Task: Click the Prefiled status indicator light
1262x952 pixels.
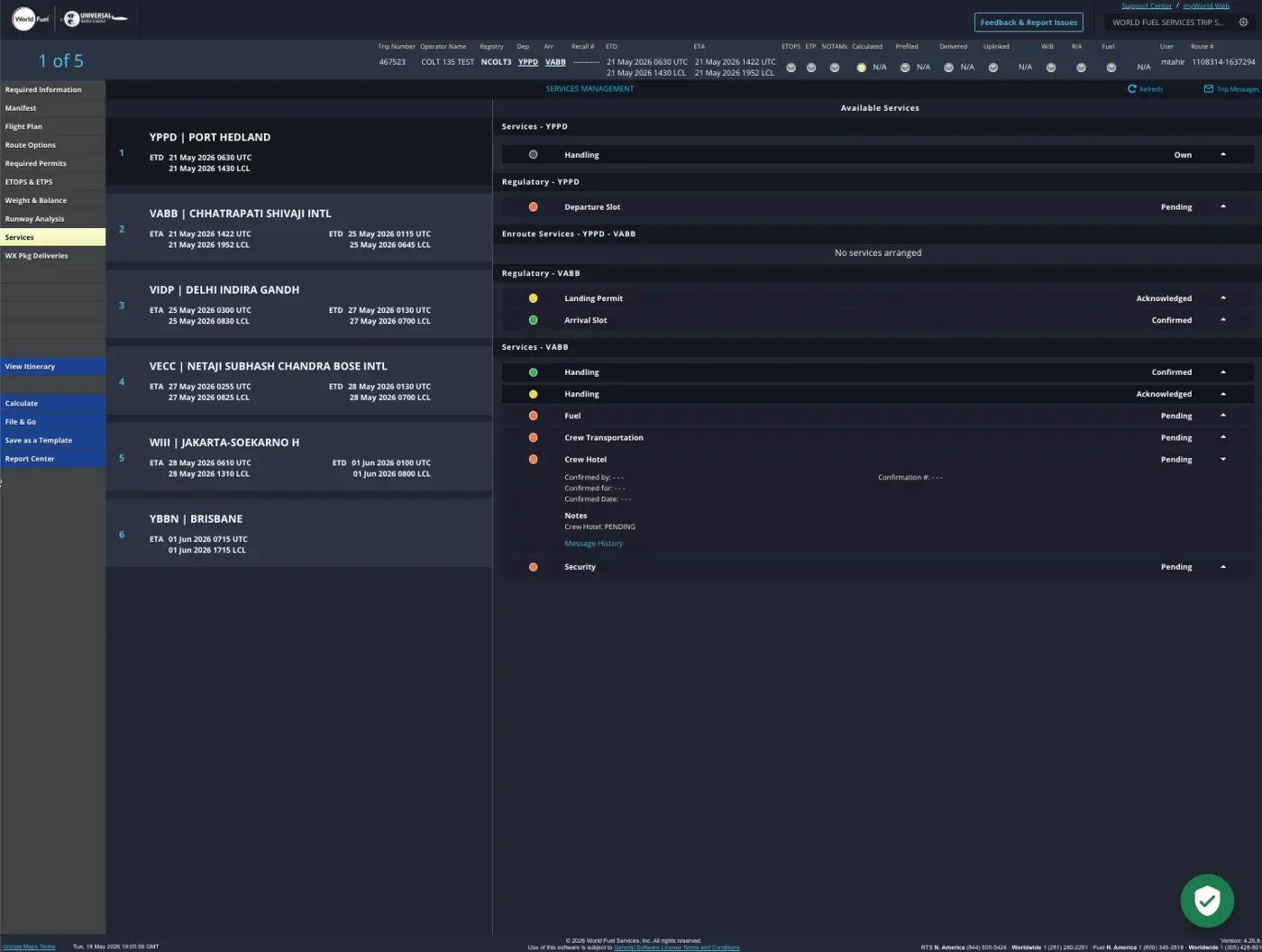Action: (904, 68)
